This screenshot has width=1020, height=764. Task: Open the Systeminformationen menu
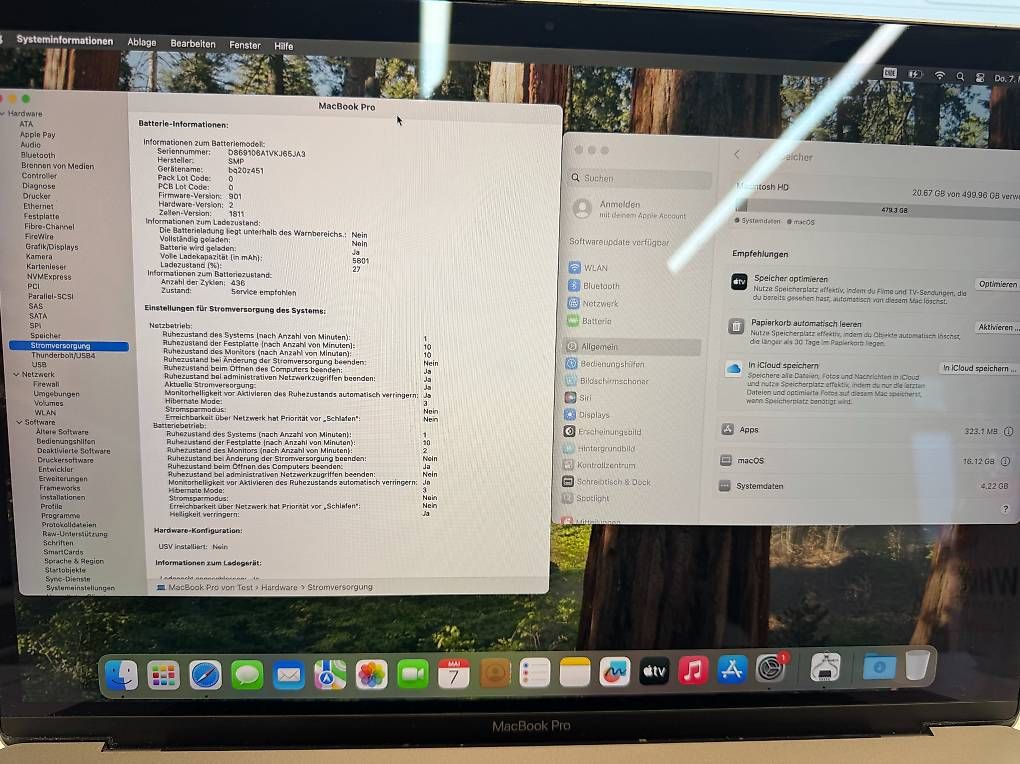click(x=64, y=40)
